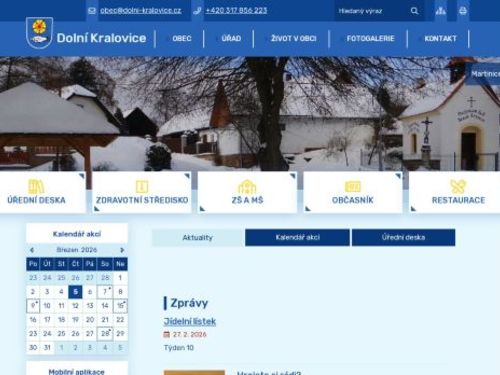This screenshot has width=500, height=375.
Task: Open the Jídelní lístek news link
Action: [190, 322]
